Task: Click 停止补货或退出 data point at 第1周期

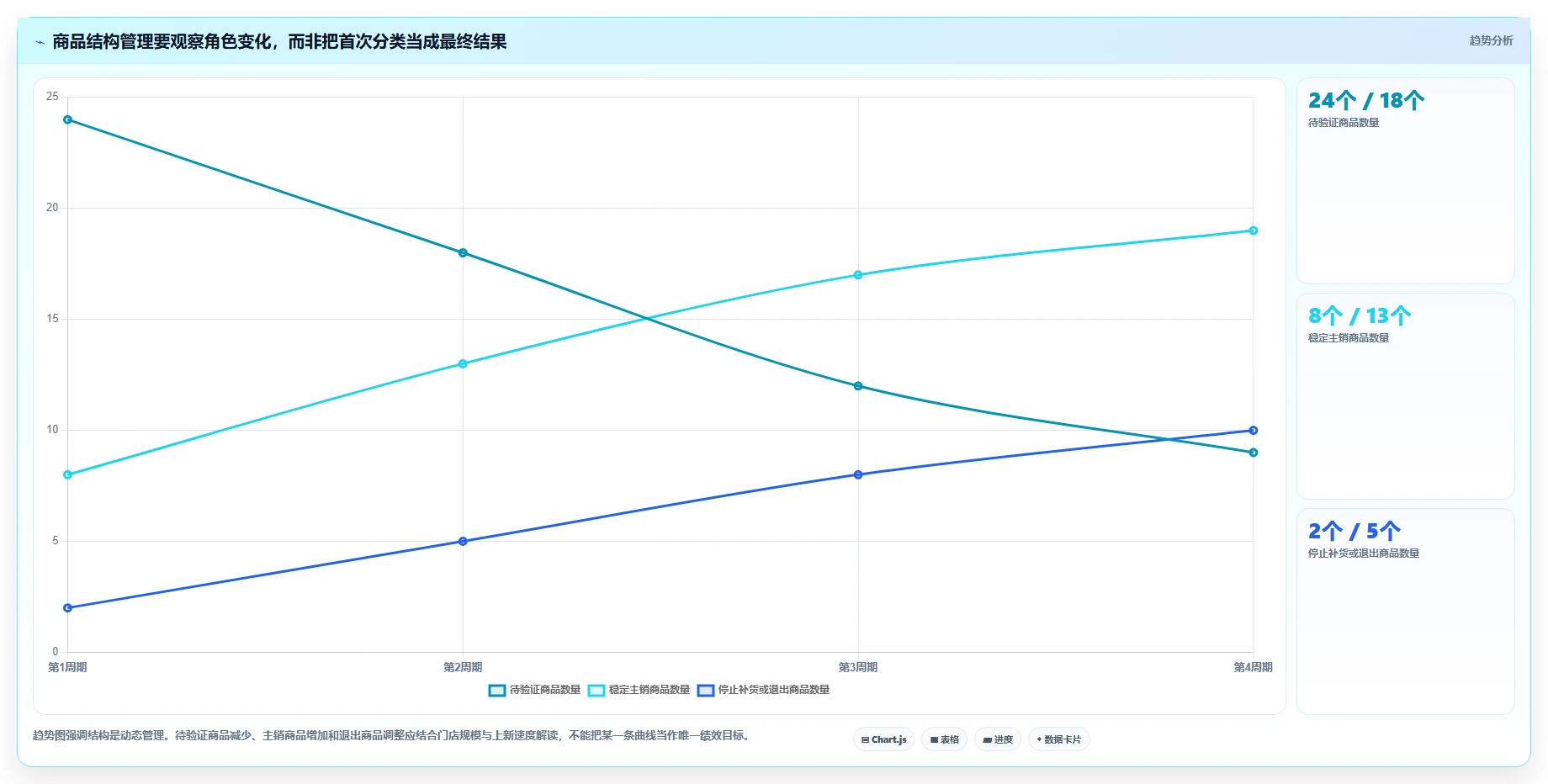Action: pyautogui.click(x=68, y=608)
